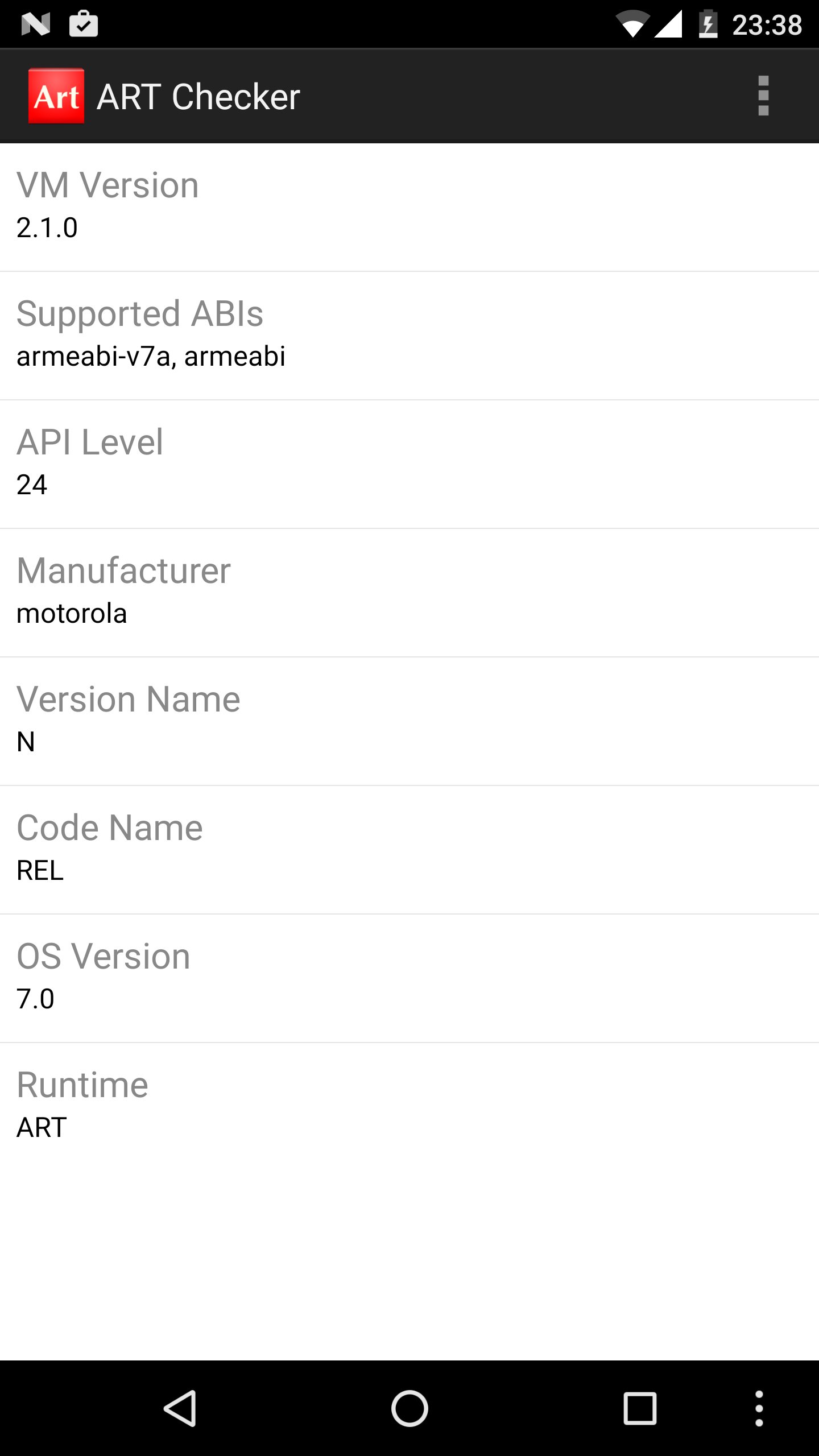Select the Supported ABIs entry
Viewport: 819px width, 1456px height.
click(x=409, y=336)
